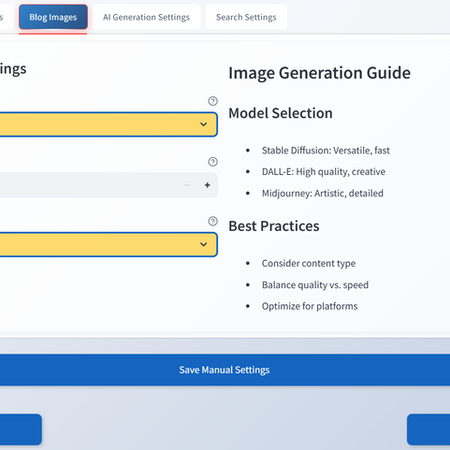Click the Save Manual Settings button
Viewport: 450px width, 450px height.
pos(225,370)
